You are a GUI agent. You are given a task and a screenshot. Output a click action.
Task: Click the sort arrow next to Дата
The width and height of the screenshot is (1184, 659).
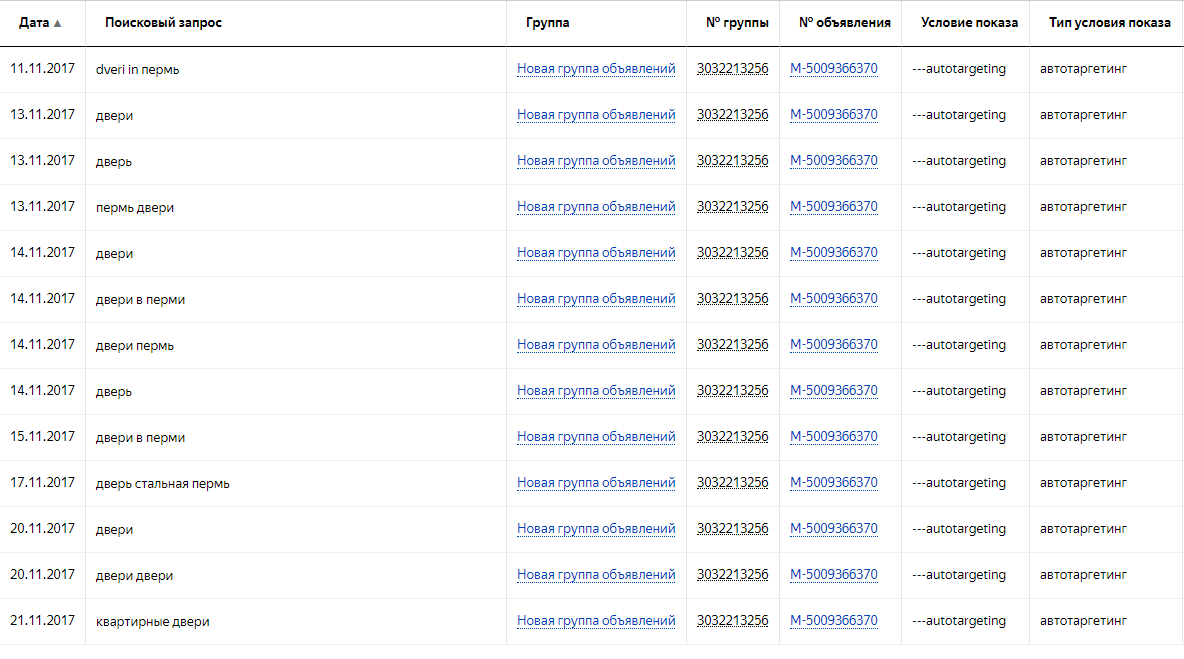(x=57, y=24)
